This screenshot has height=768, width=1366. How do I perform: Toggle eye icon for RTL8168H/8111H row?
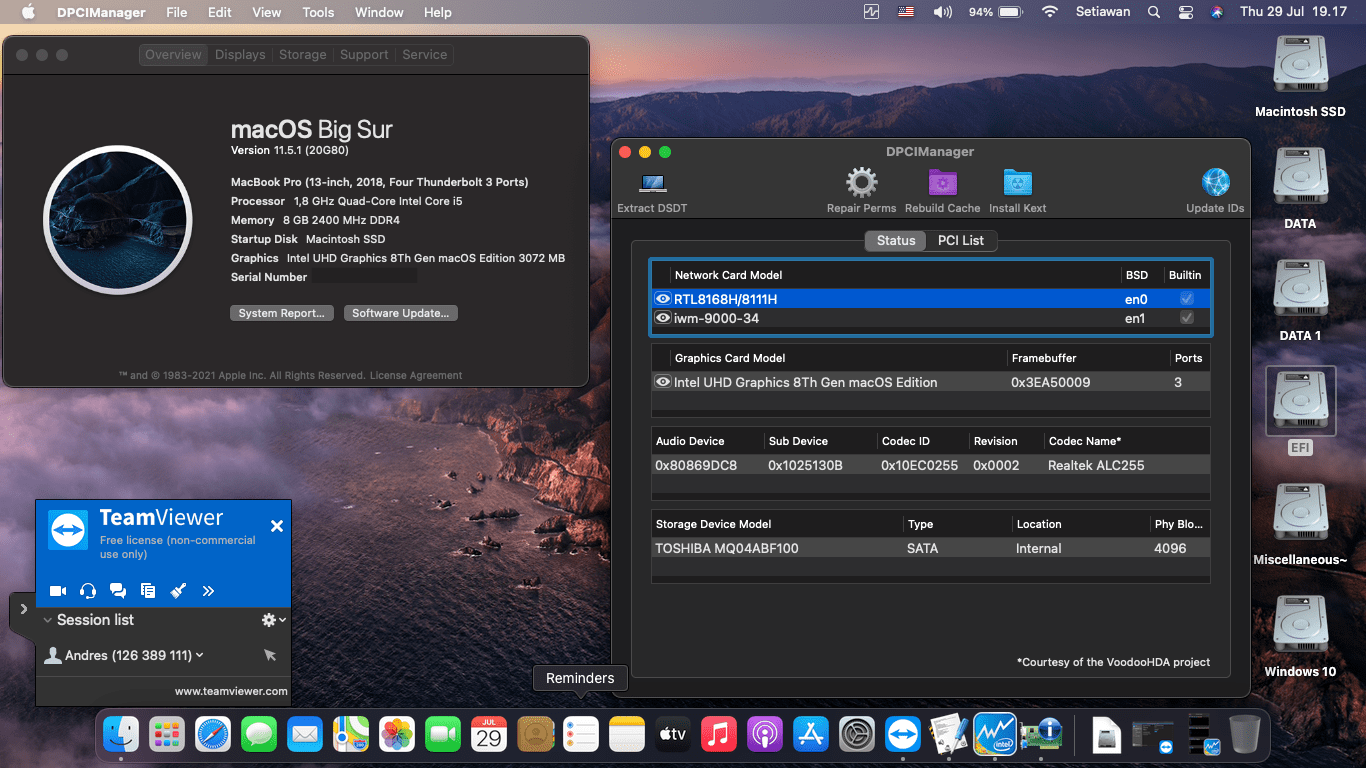pos(662,299)
